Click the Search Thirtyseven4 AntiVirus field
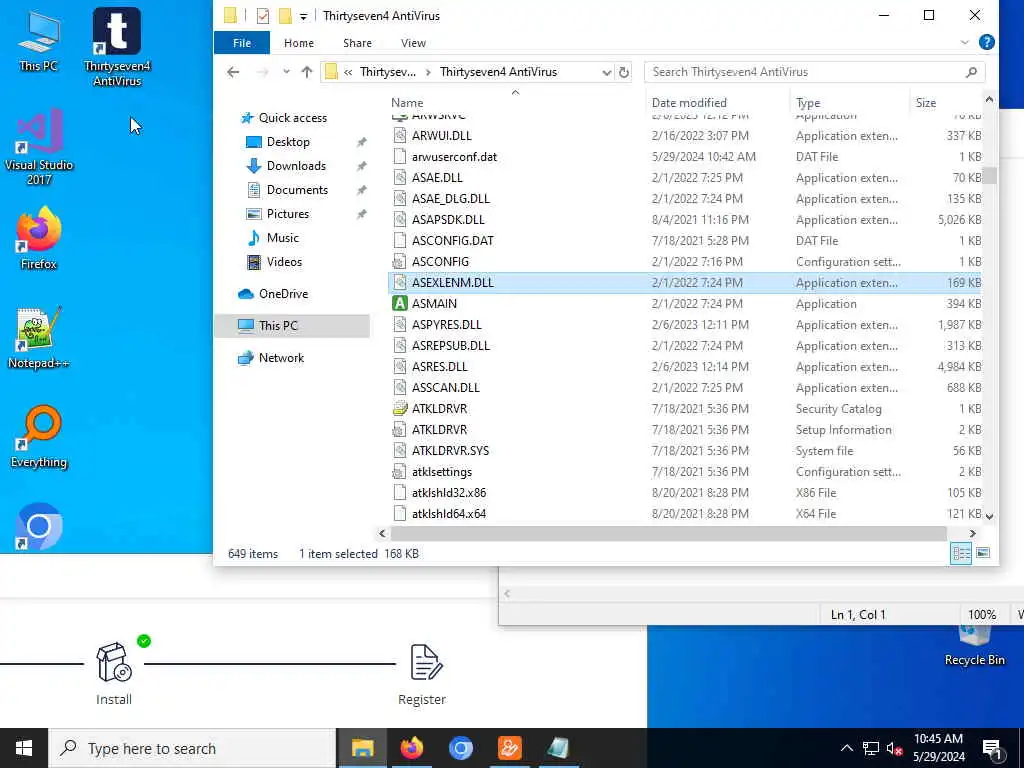Screen dimensions: 1024x768 (814, 72)
